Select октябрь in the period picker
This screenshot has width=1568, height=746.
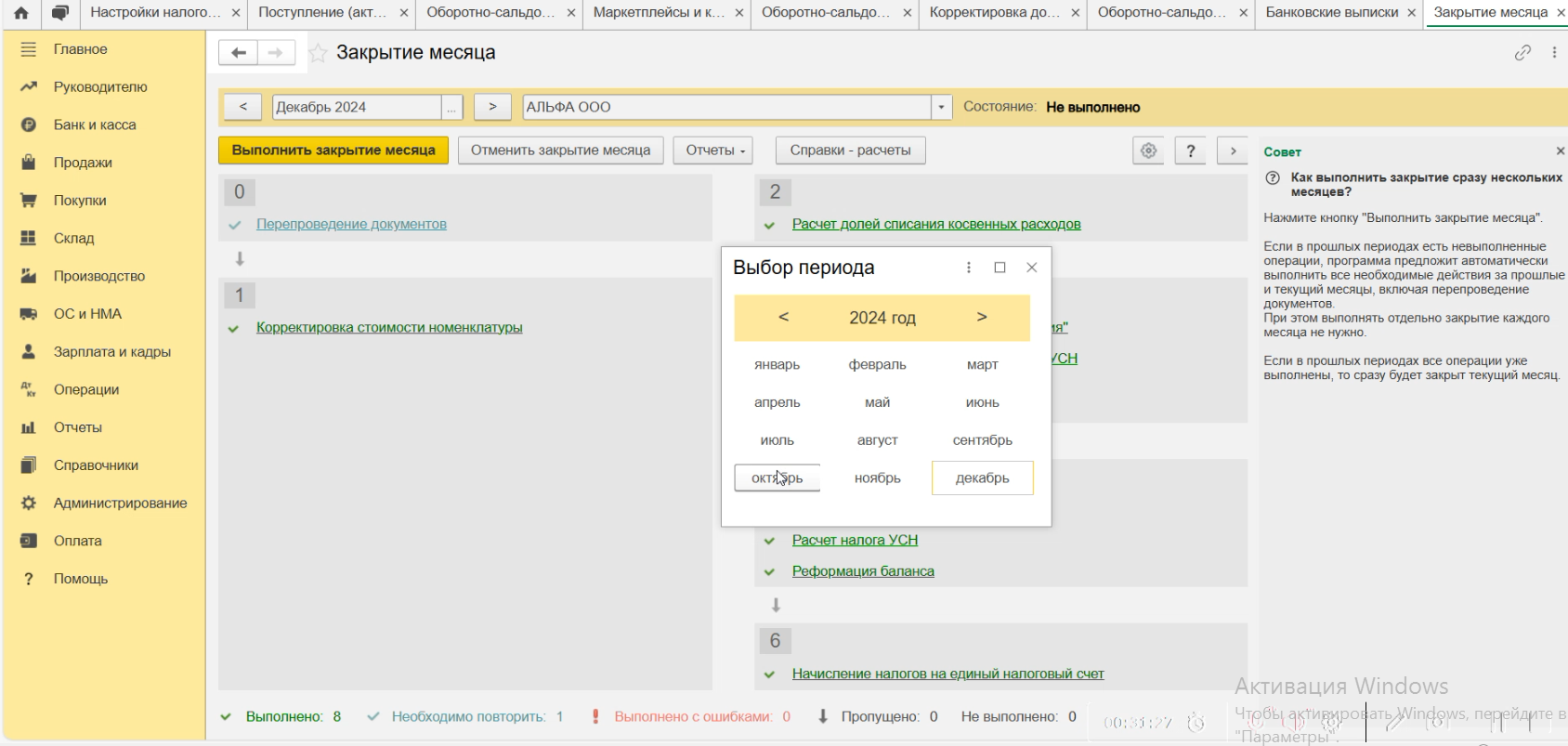pos(777,478)
